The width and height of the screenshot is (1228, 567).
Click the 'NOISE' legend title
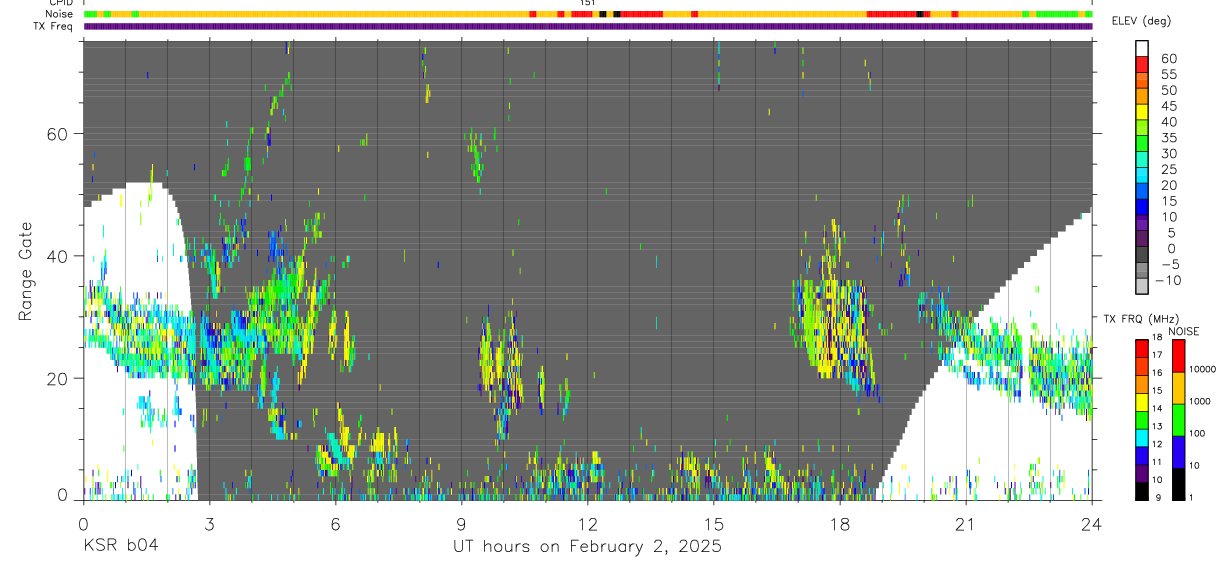click(1184, 331)
